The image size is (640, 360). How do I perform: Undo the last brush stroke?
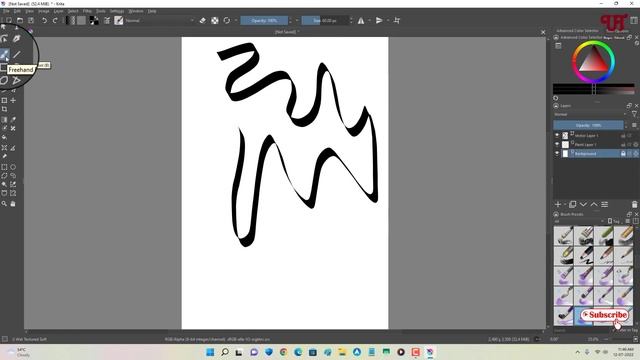44,20
